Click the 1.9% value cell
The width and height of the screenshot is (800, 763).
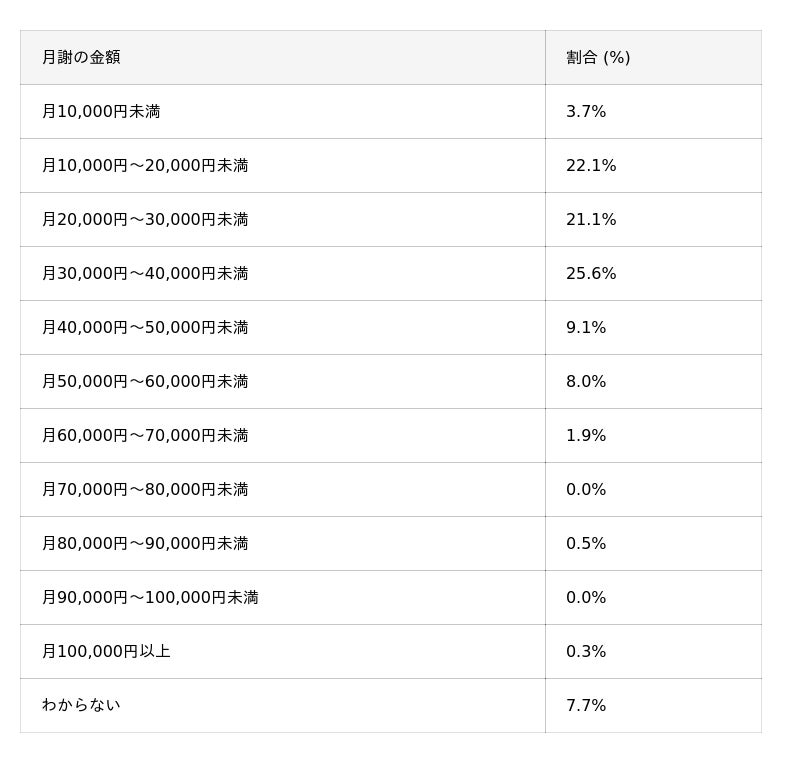pyautogui.click(x=586, y=435)
